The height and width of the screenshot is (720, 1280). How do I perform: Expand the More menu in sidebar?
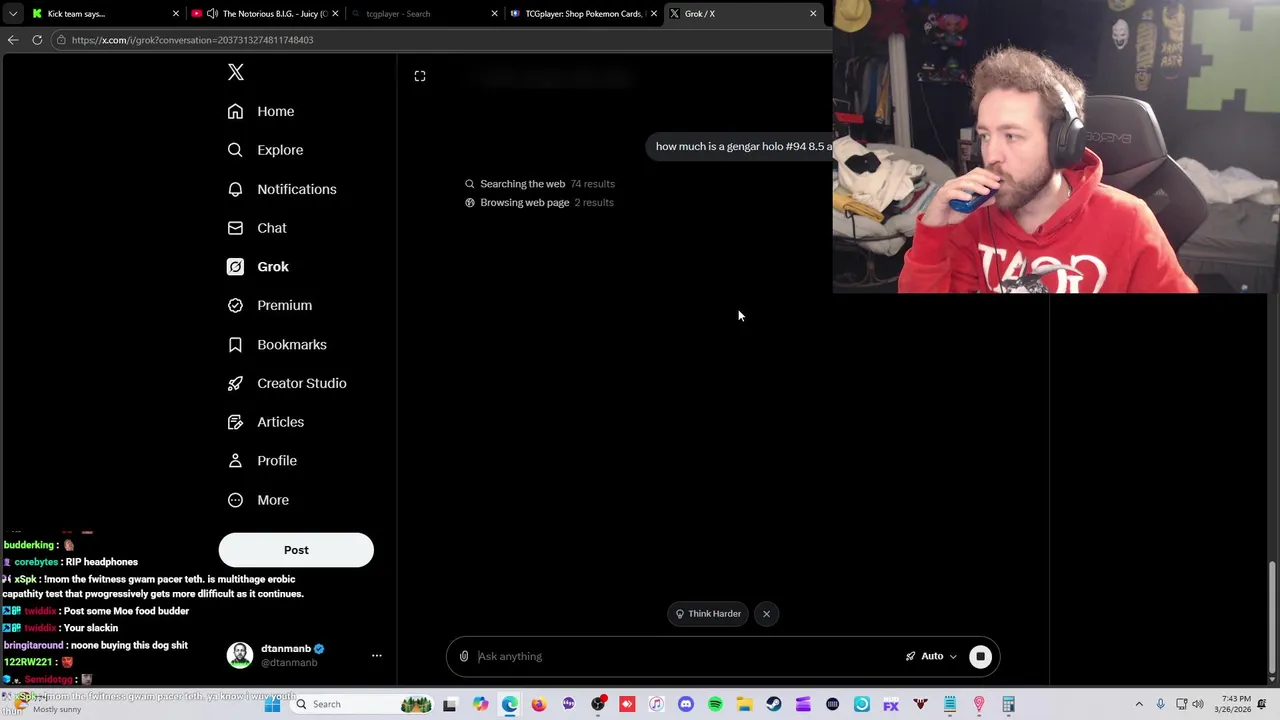[x=258, y=500]
